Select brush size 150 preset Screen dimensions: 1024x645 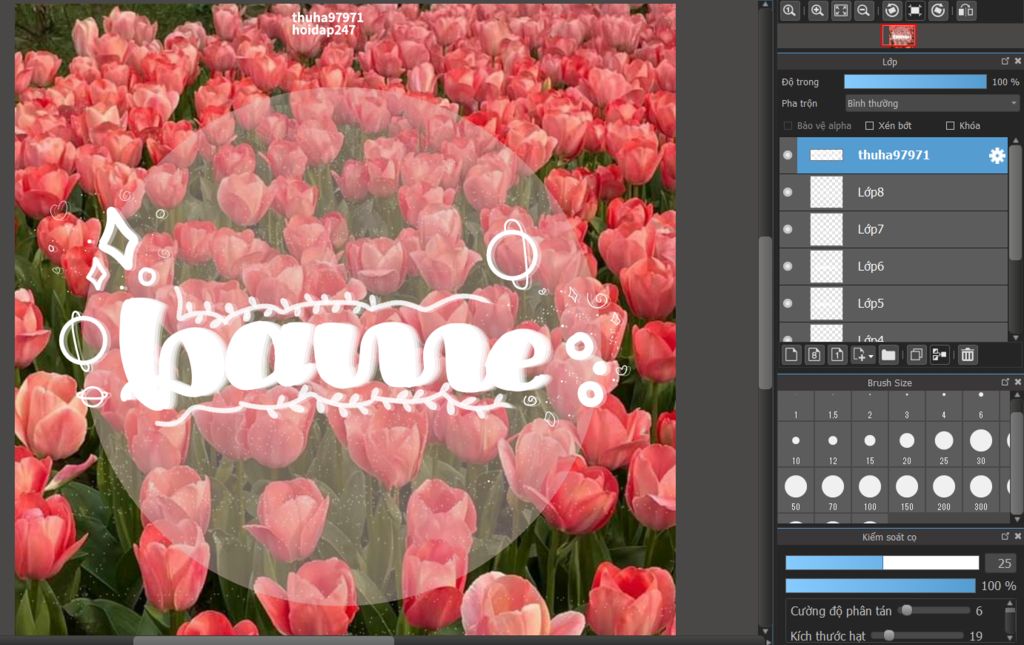pos(907,490)
